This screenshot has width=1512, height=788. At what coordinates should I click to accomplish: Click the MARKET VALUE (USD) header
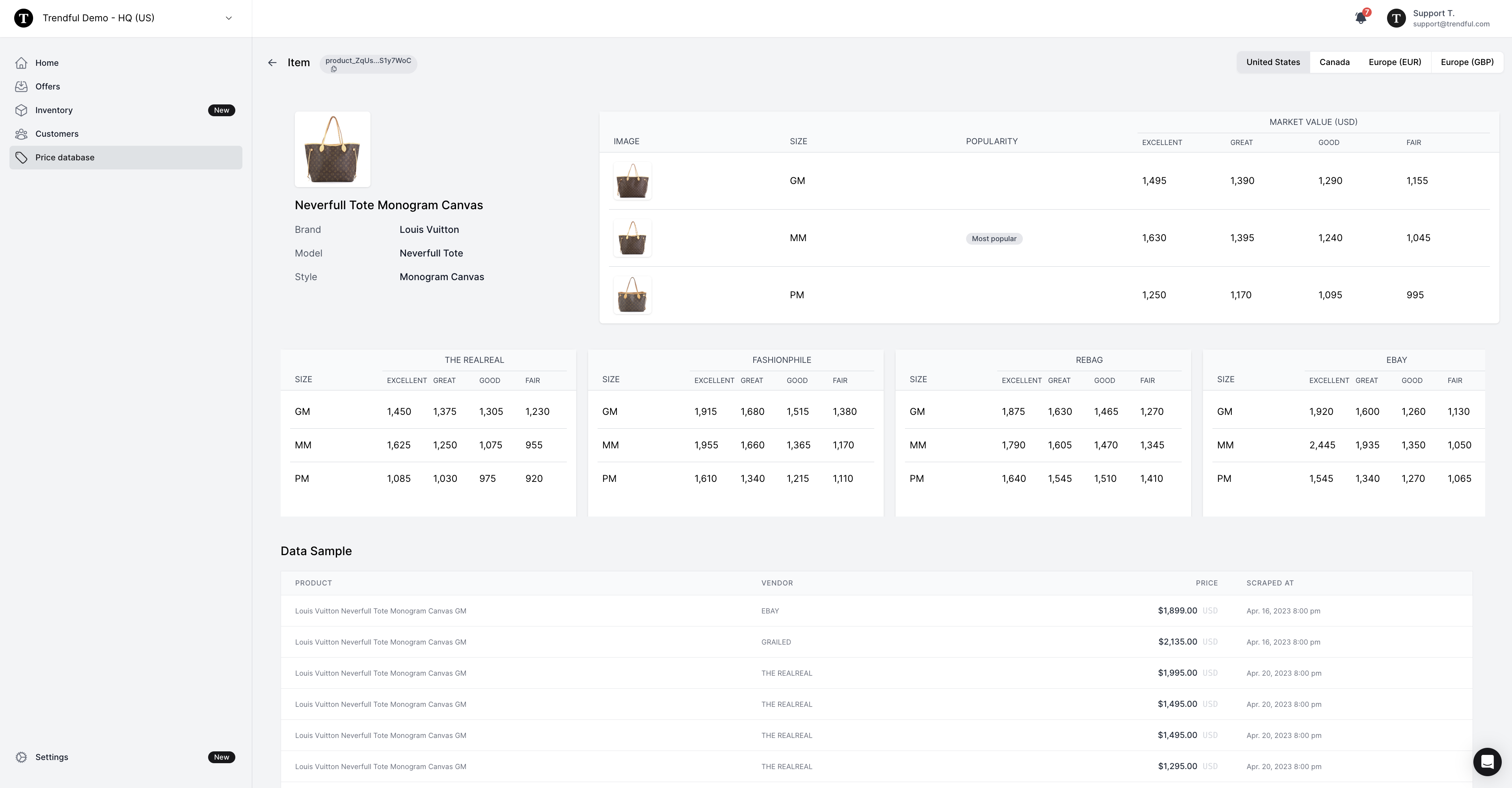[1313, 122]
